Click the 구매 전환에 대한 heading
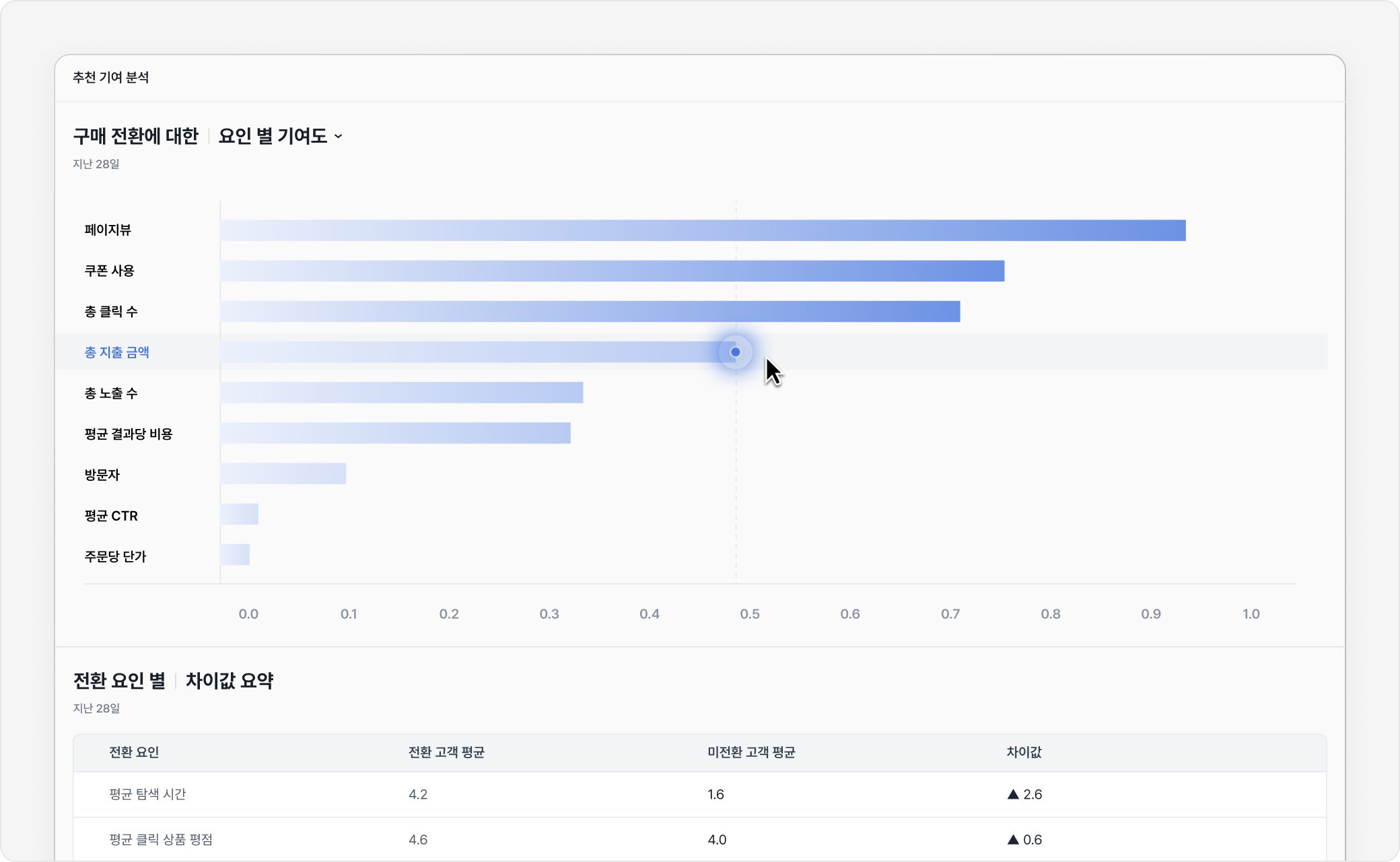Image resolution: width=1400 pixels, height=862 pixels. tap(136, 136)
